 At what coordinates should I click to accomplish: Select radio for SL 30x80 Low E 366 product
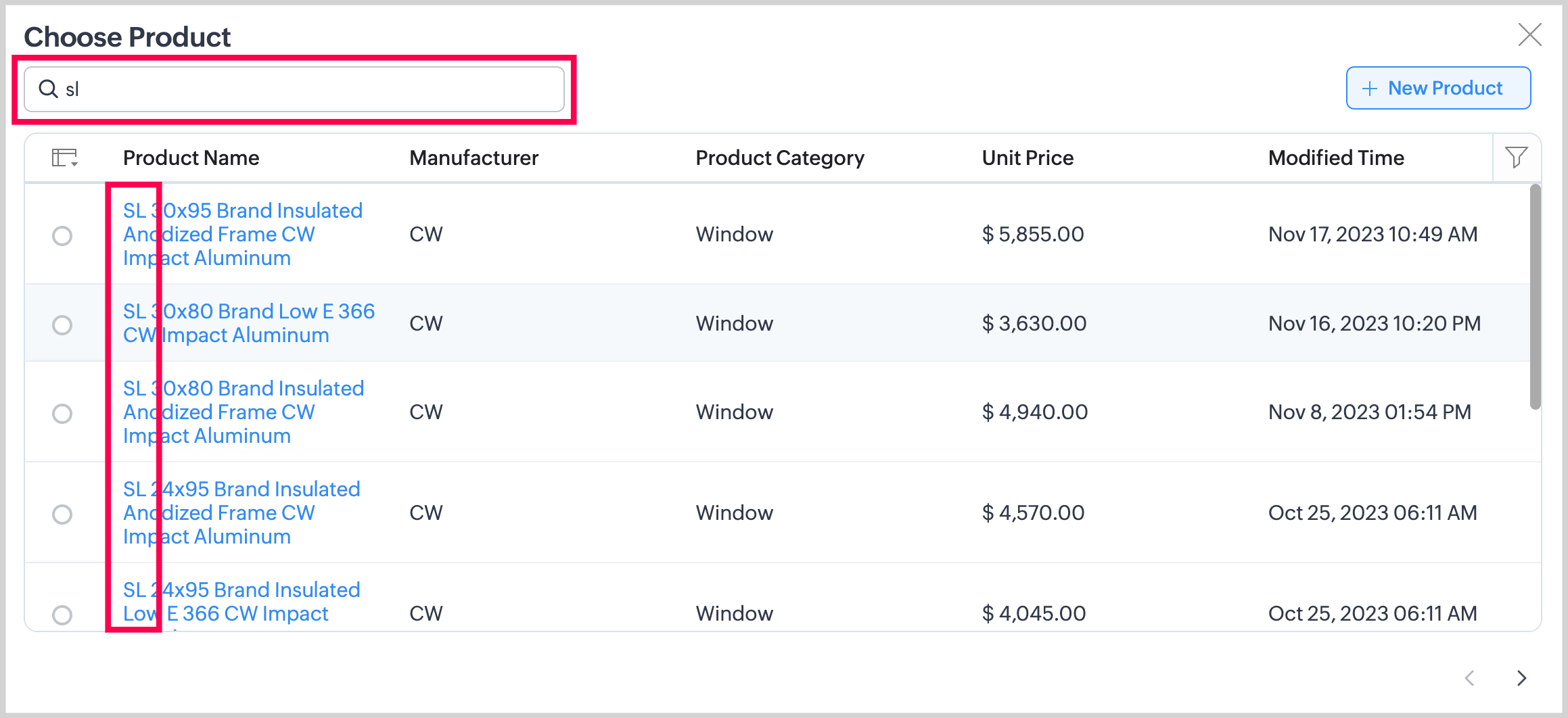[x=62, y=325]
